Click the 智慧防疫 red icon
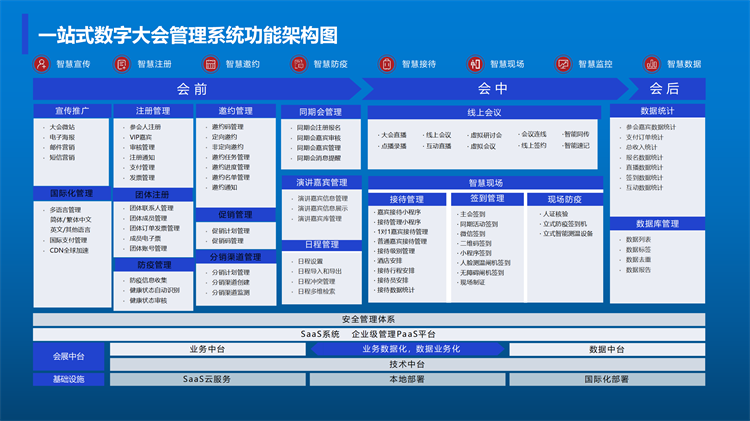The width and height of the screenshot is (750, 421). point(298,64)
